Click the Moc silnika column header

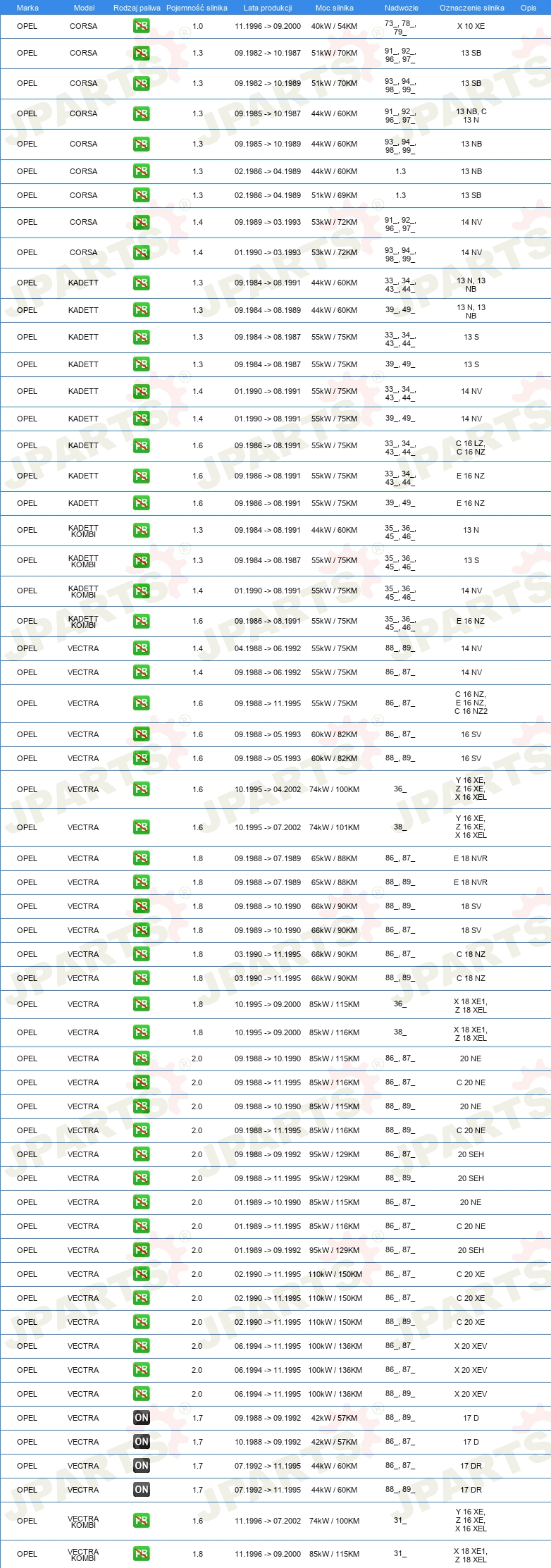point(335,8)
